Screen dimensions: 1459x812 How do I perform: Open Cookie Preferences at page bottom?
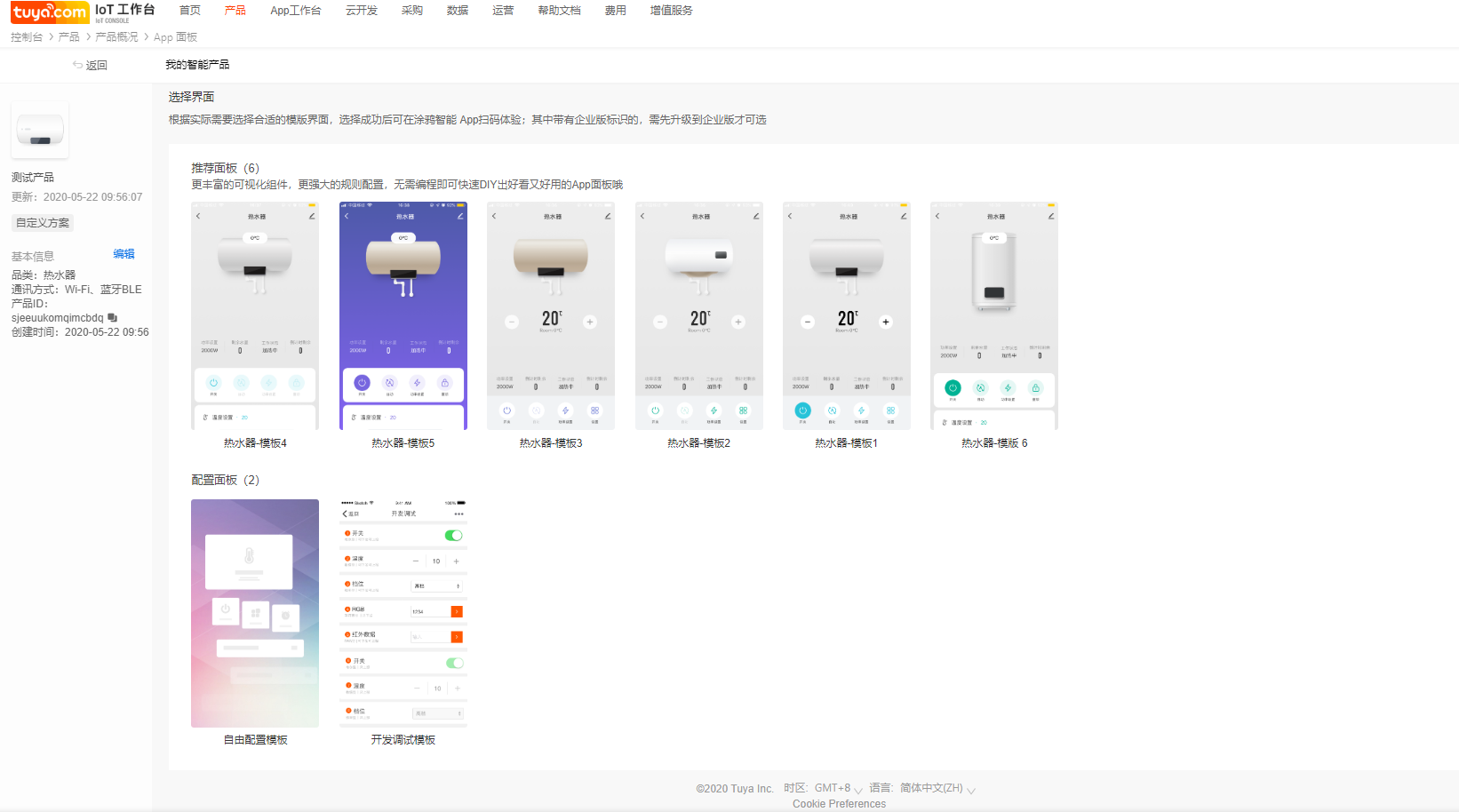838,803
